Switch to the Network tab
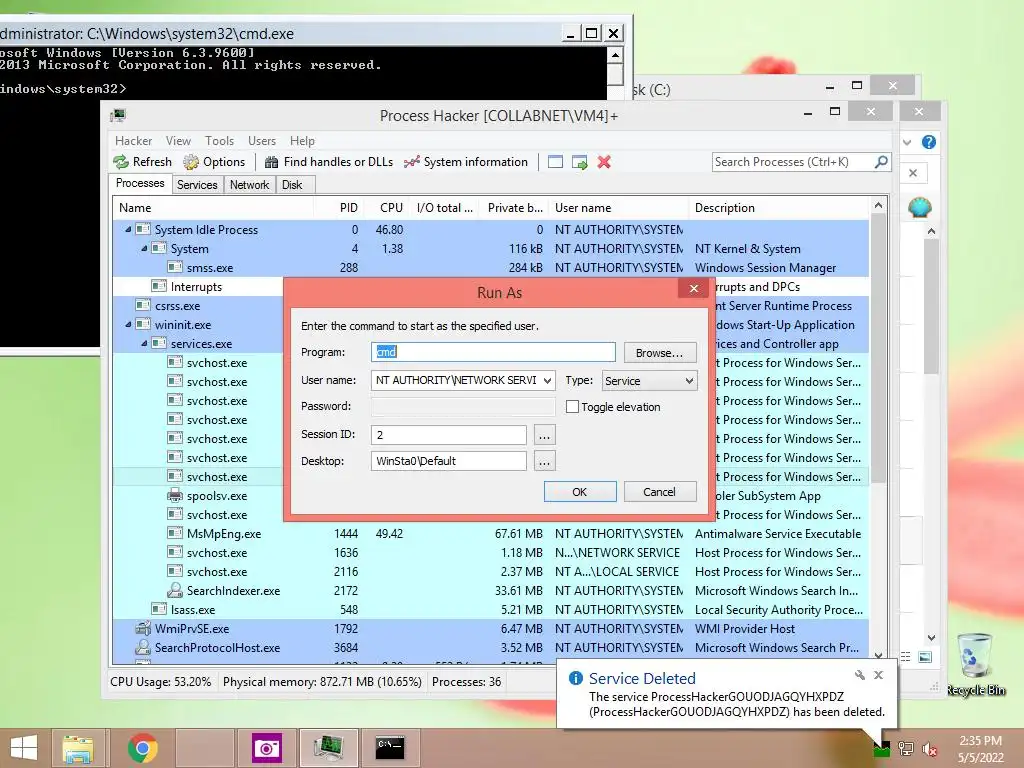 [249, 185]
